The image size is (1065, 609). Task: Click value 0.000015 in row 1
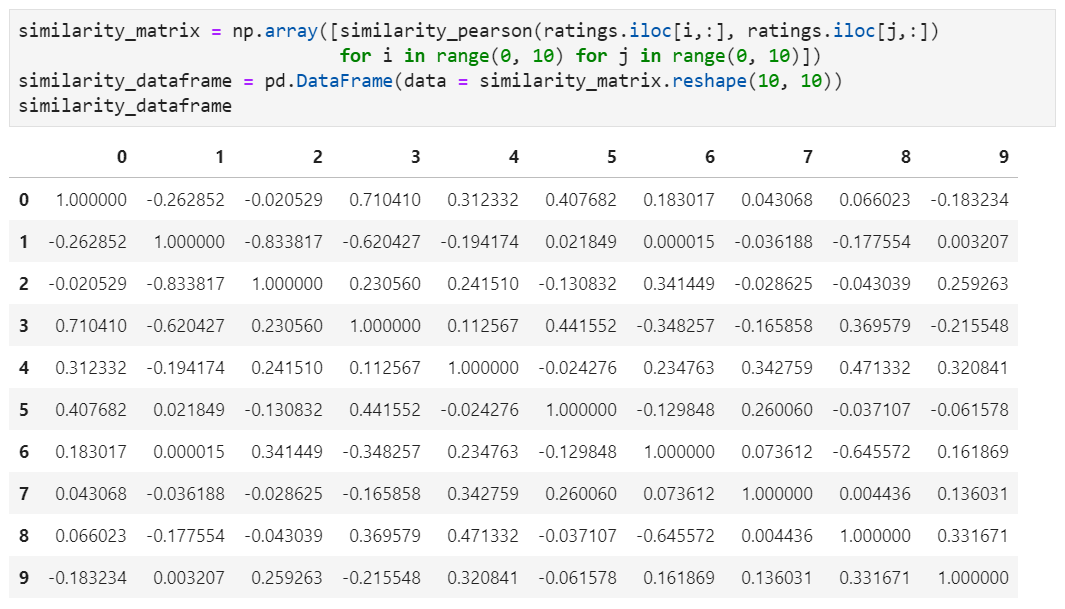(x=679, y=242)
